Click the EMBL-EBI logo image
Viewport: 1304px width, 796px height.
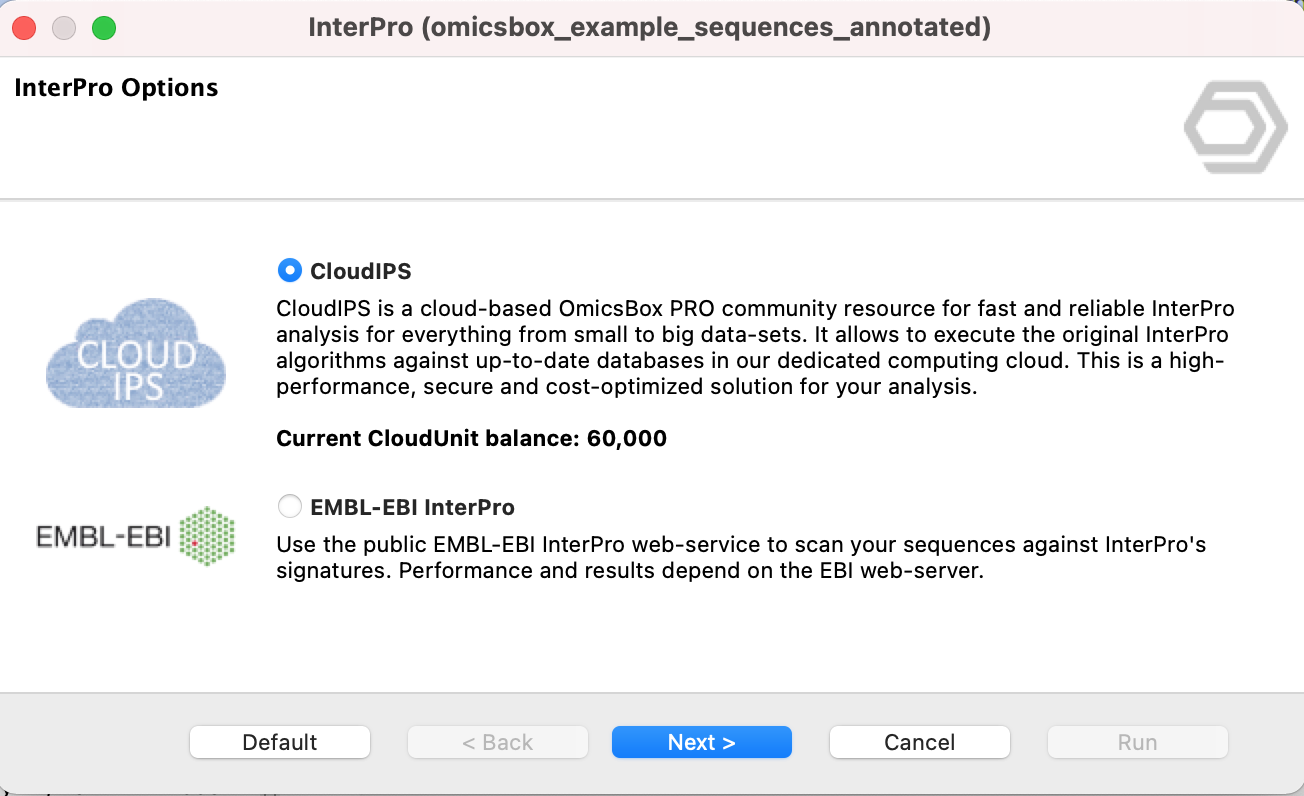136,537
